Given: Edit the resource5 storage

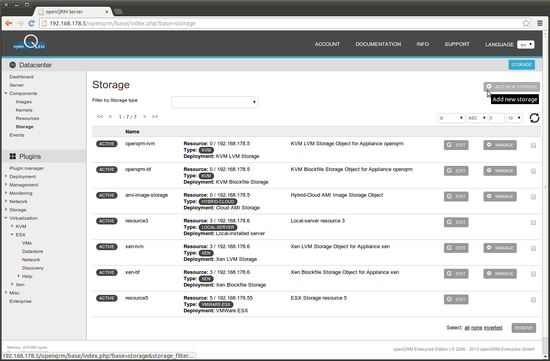Looking at the screenshot, I should coord(456,299).
